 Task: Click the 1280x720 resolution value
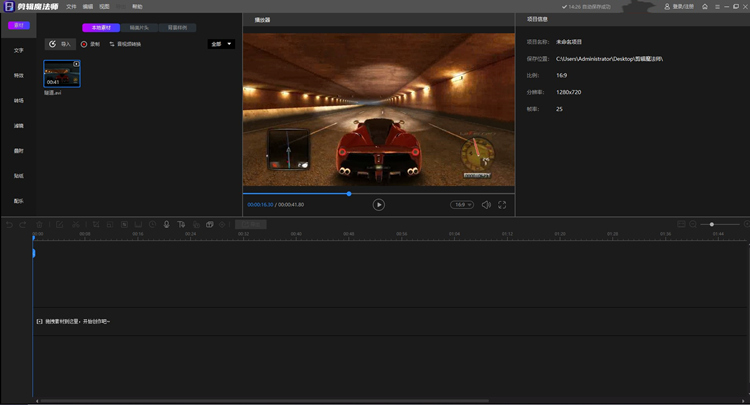tap(568, 92)
